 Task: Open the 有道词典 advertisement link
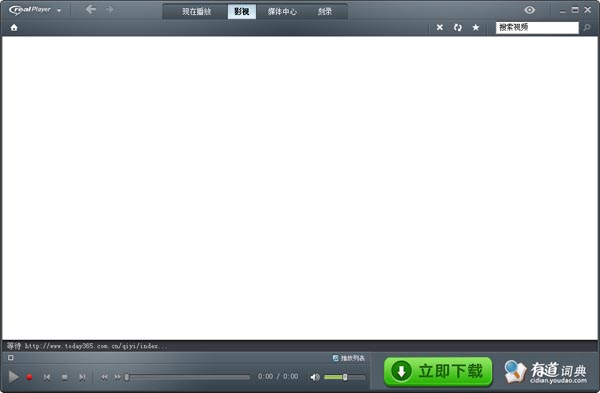point(546,372)
